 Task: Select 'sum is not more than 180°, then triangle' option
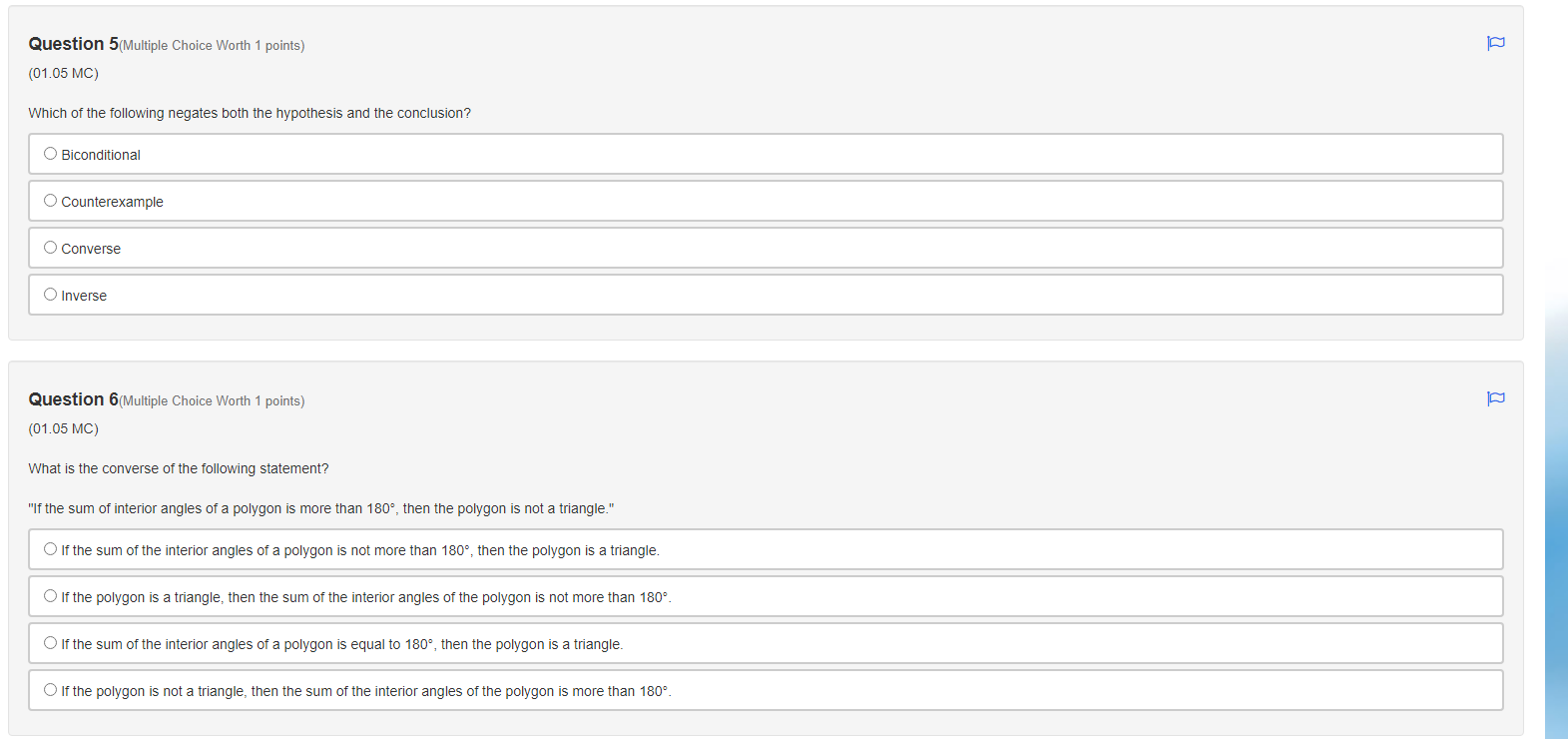(51, 549)
